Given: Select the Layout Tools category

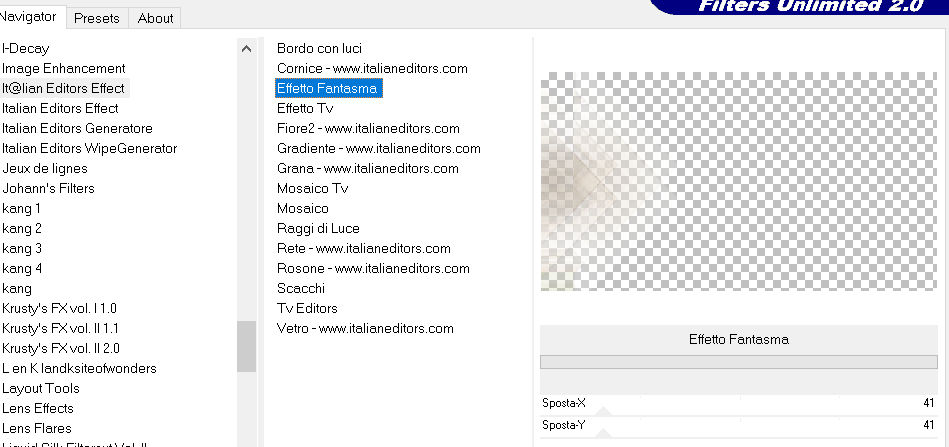Looking at the screenshot, I should tap(41, 388).
